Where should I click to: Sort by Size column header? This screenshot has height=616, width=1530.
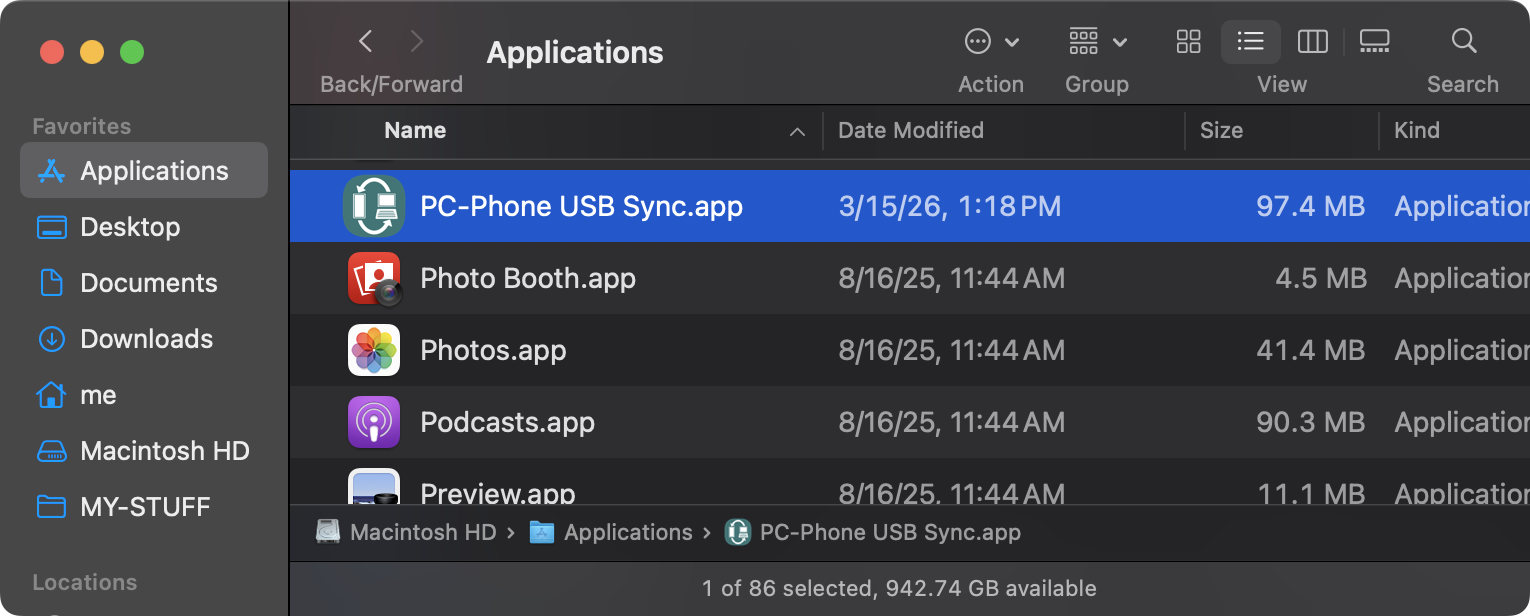point(1221,131)
